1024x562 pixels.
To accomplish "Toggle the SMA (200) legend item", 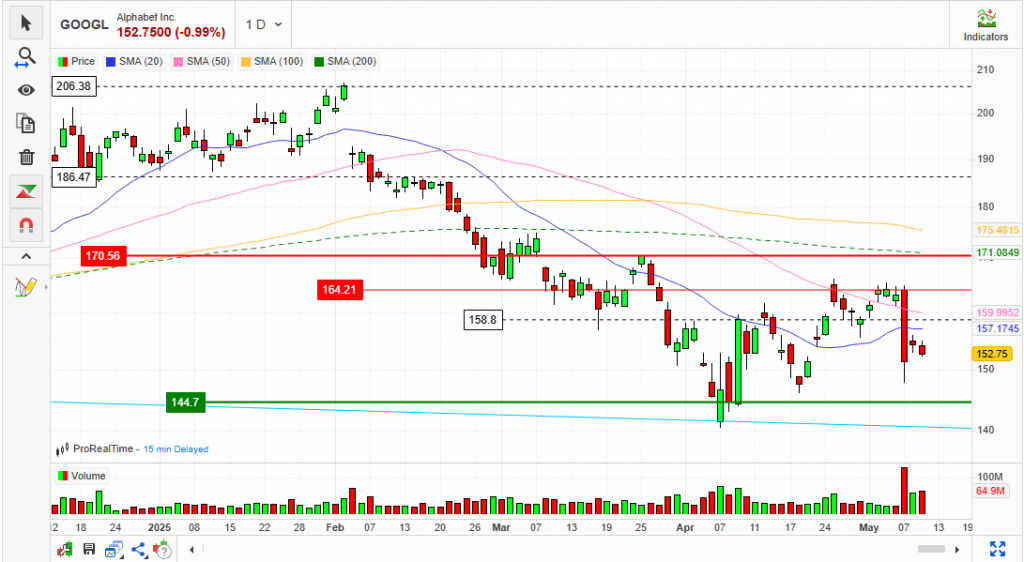I will pos(345,61).
